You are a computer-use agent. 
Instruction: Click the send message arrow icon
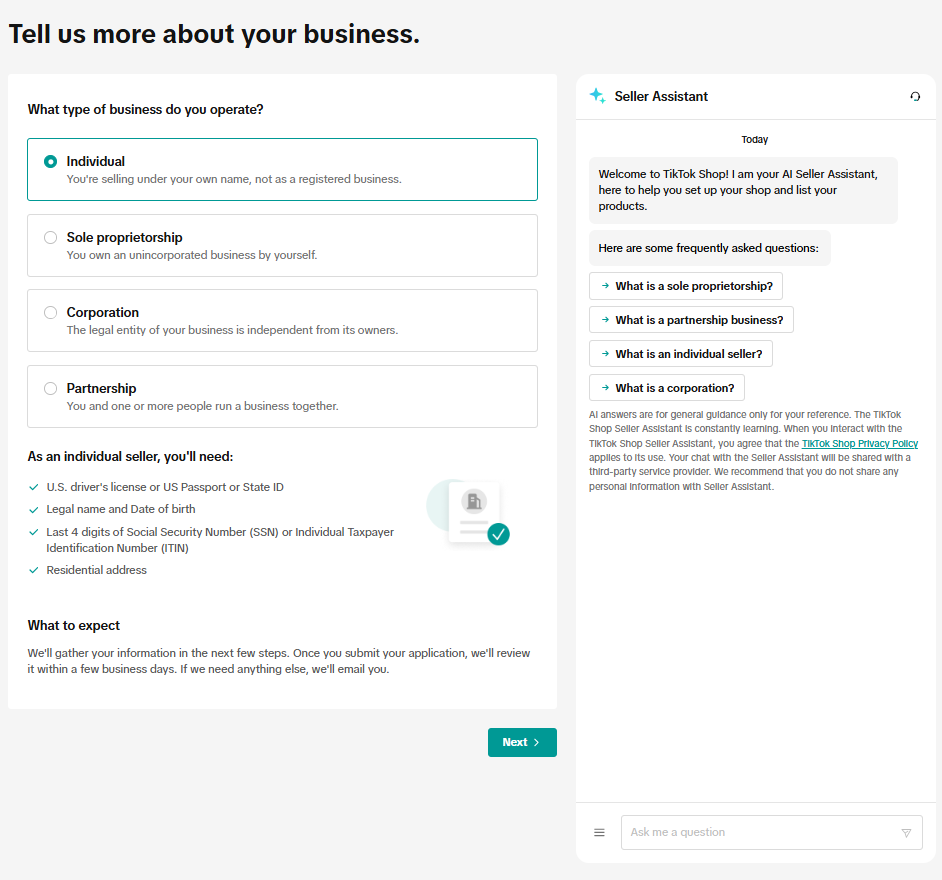[x=906, y=833]
